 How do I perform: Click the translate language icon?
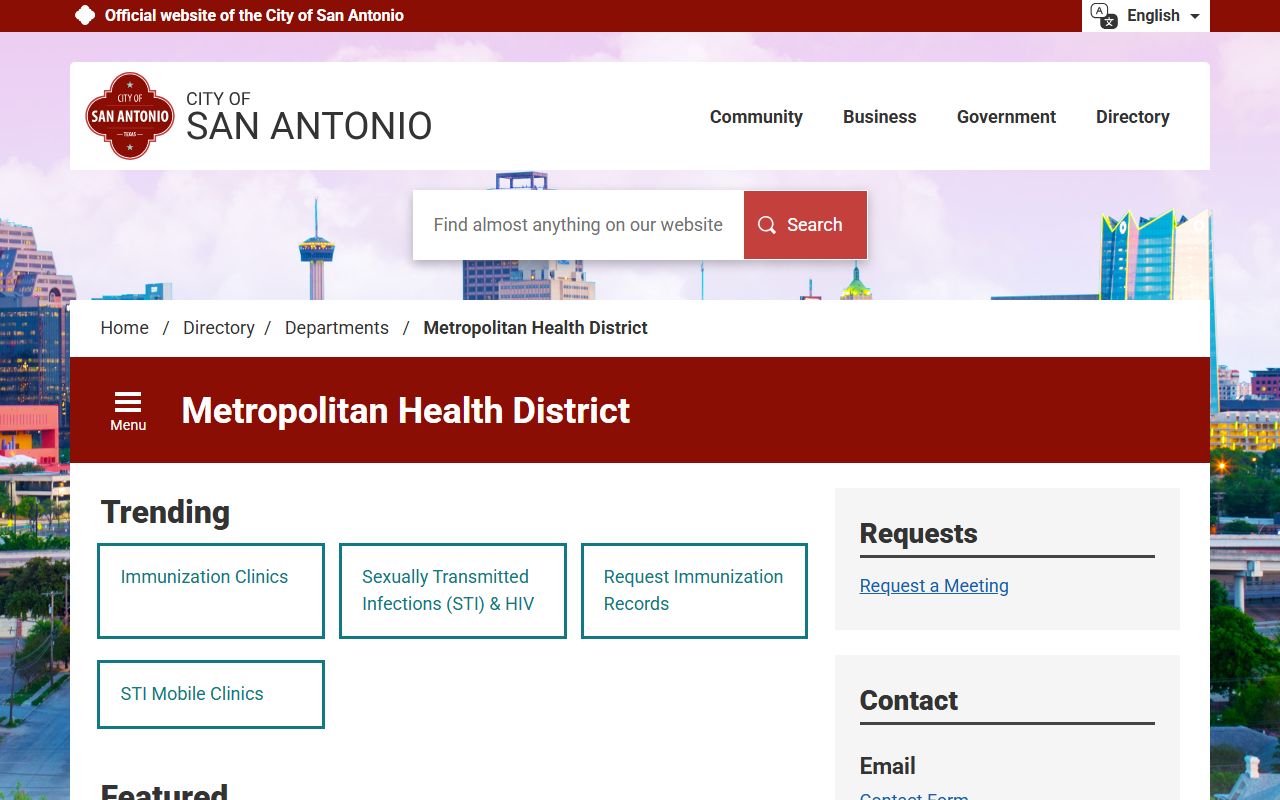1103,16
